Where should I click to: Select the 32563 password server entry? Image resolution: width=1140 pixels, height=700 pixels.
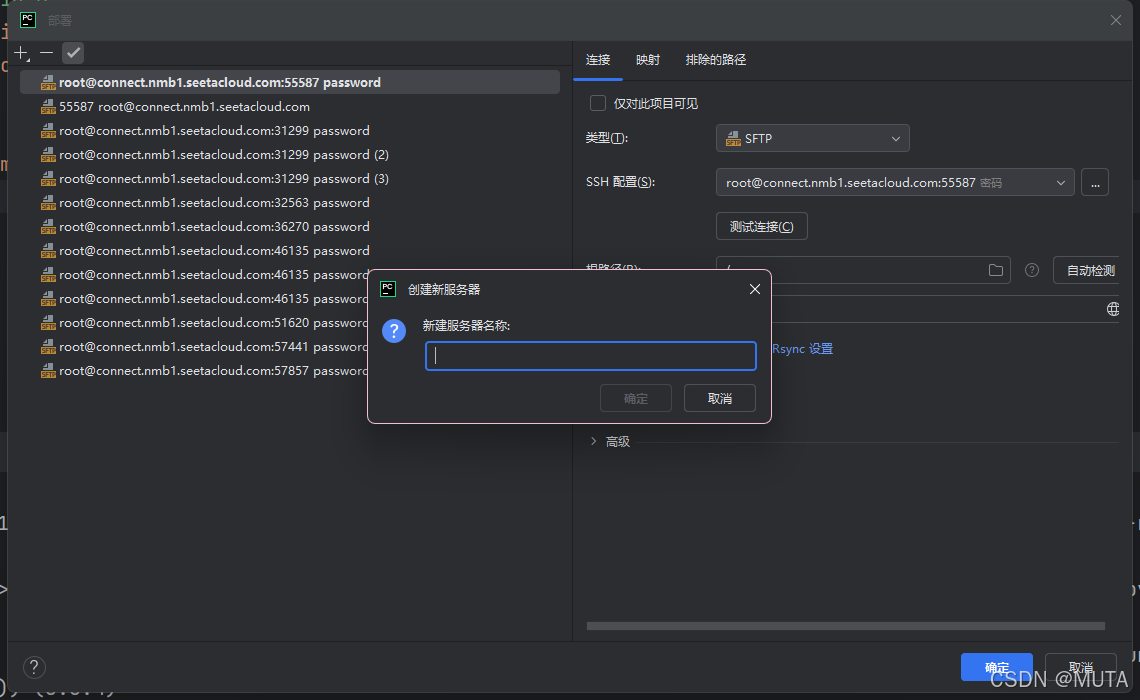(x=214, y=203)
